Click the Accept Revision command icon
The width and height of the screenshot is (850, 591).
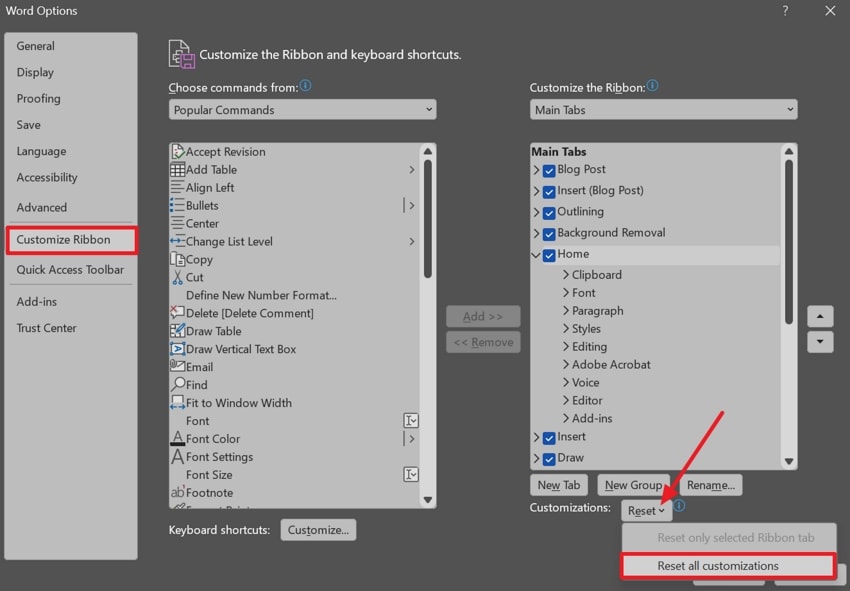[177, 151]
